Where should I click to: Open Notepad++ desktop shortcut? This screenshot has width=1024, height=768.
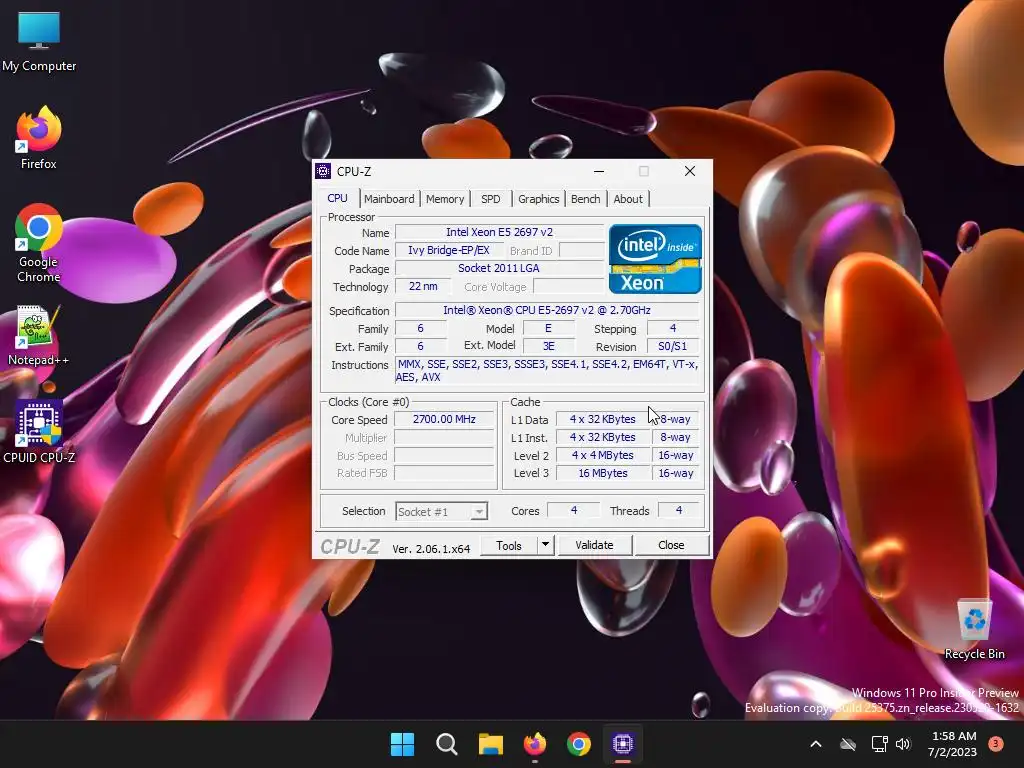click(39, 336)
